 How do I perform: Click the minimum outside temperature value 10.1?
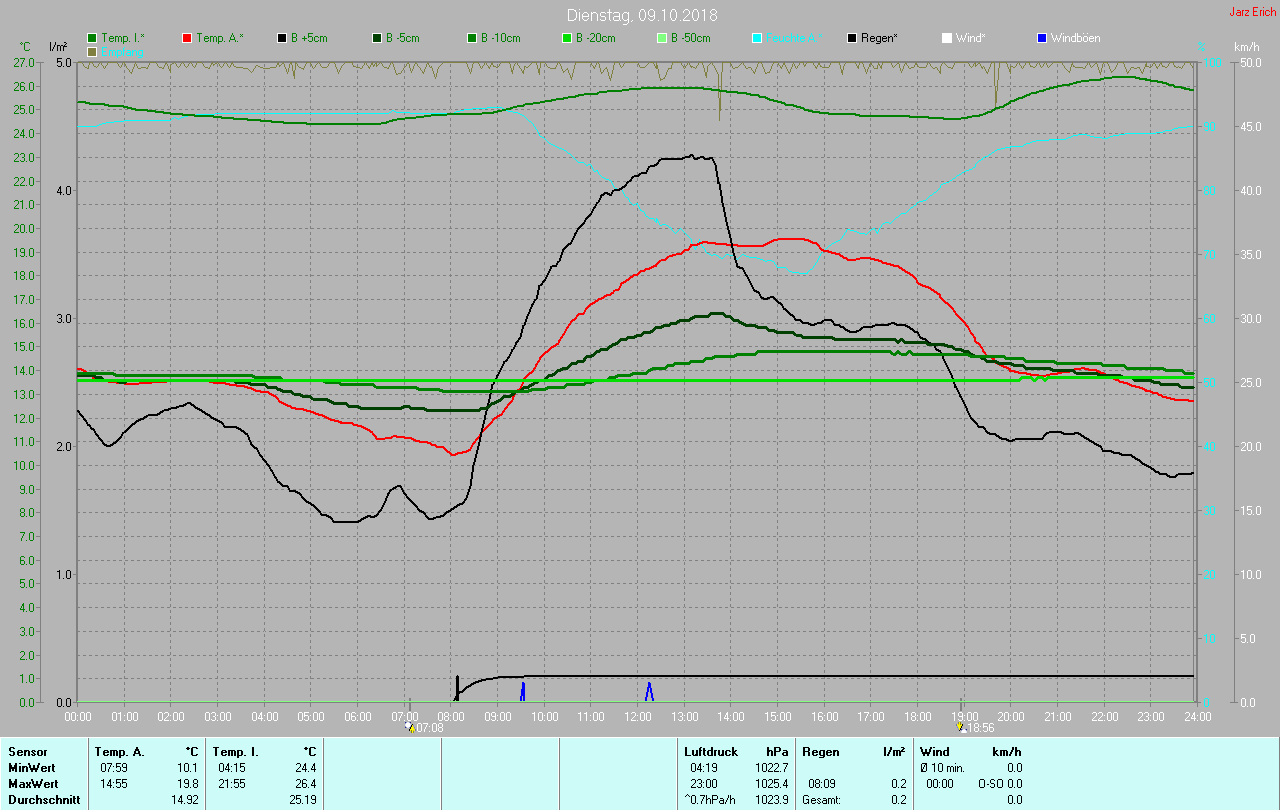[x=189, y=767]
